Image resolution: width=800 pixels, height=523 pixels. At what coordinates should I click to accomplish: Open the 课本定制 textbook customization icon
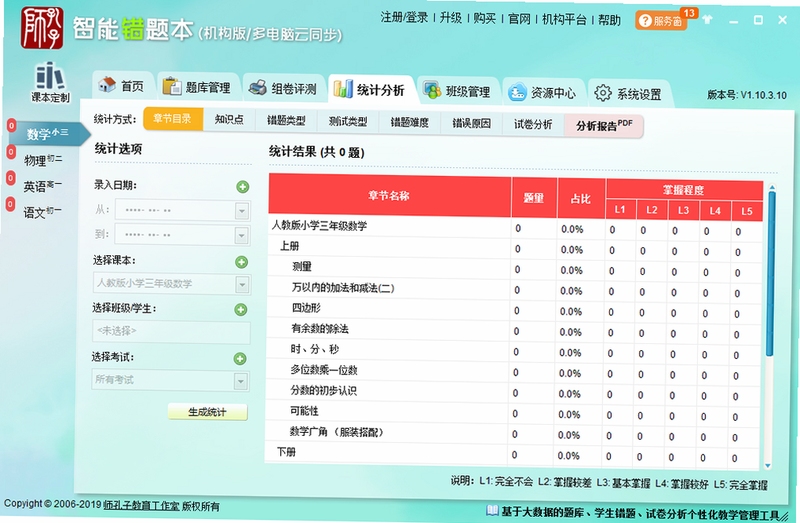click(50, 82)
